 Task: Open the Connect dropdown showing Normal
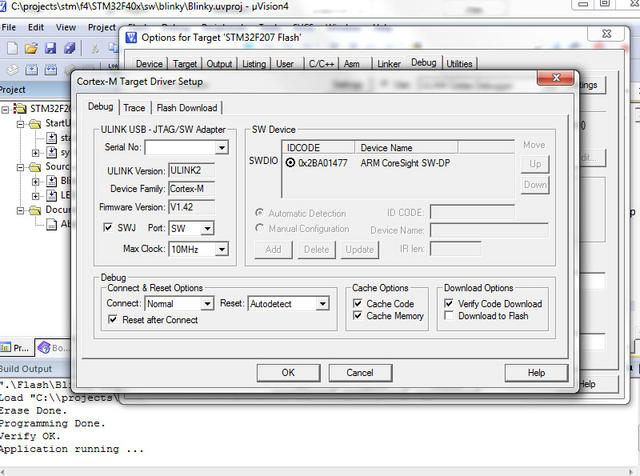tap(207, 303)
